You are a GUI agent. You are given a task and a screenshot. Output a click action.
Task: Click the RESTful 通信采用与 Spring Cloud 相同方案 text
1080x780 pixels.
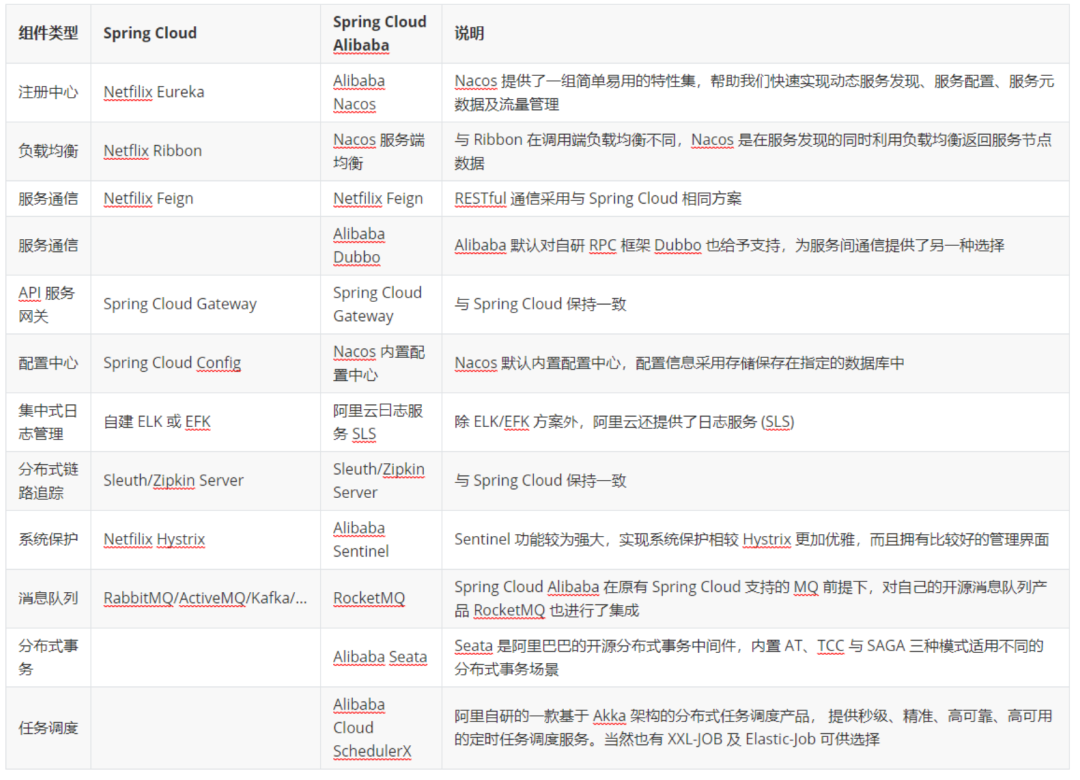tap(598, 198)
